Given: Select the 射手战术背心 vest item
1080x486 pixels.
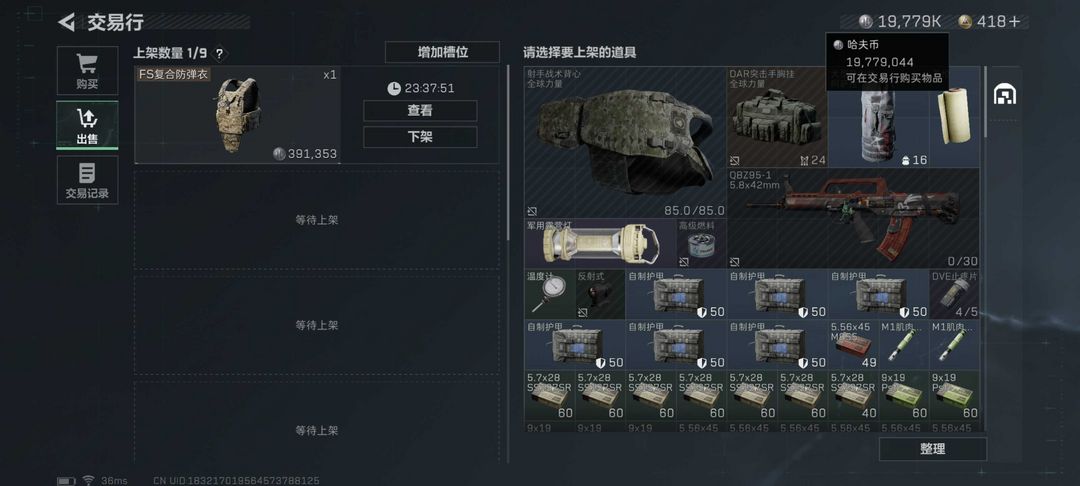Looking at the screenshot, I should click(625, 142).
